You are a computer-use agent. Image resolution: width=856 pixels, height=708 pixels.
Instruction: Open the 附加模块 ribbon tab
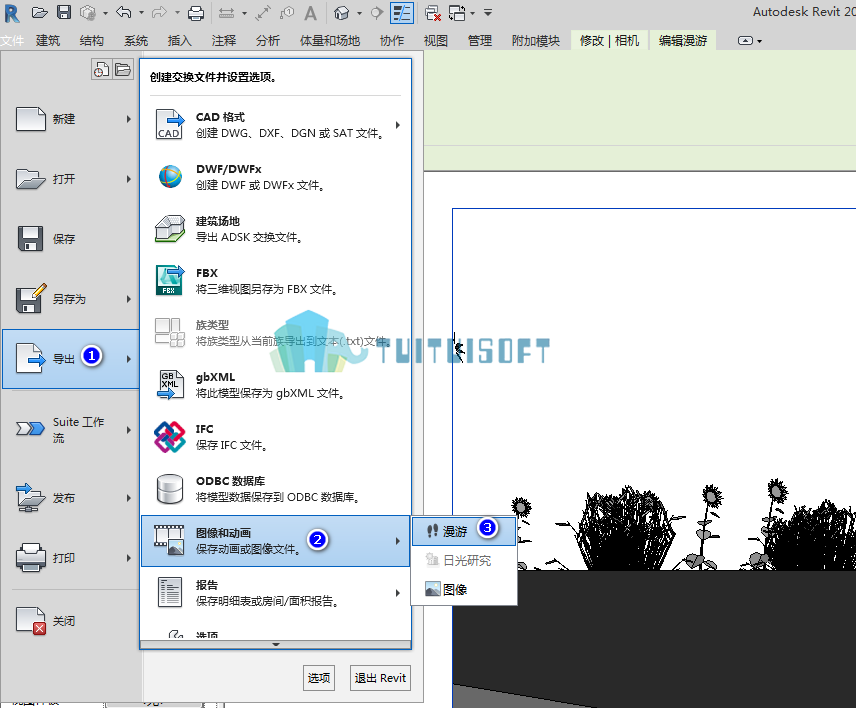536,40
